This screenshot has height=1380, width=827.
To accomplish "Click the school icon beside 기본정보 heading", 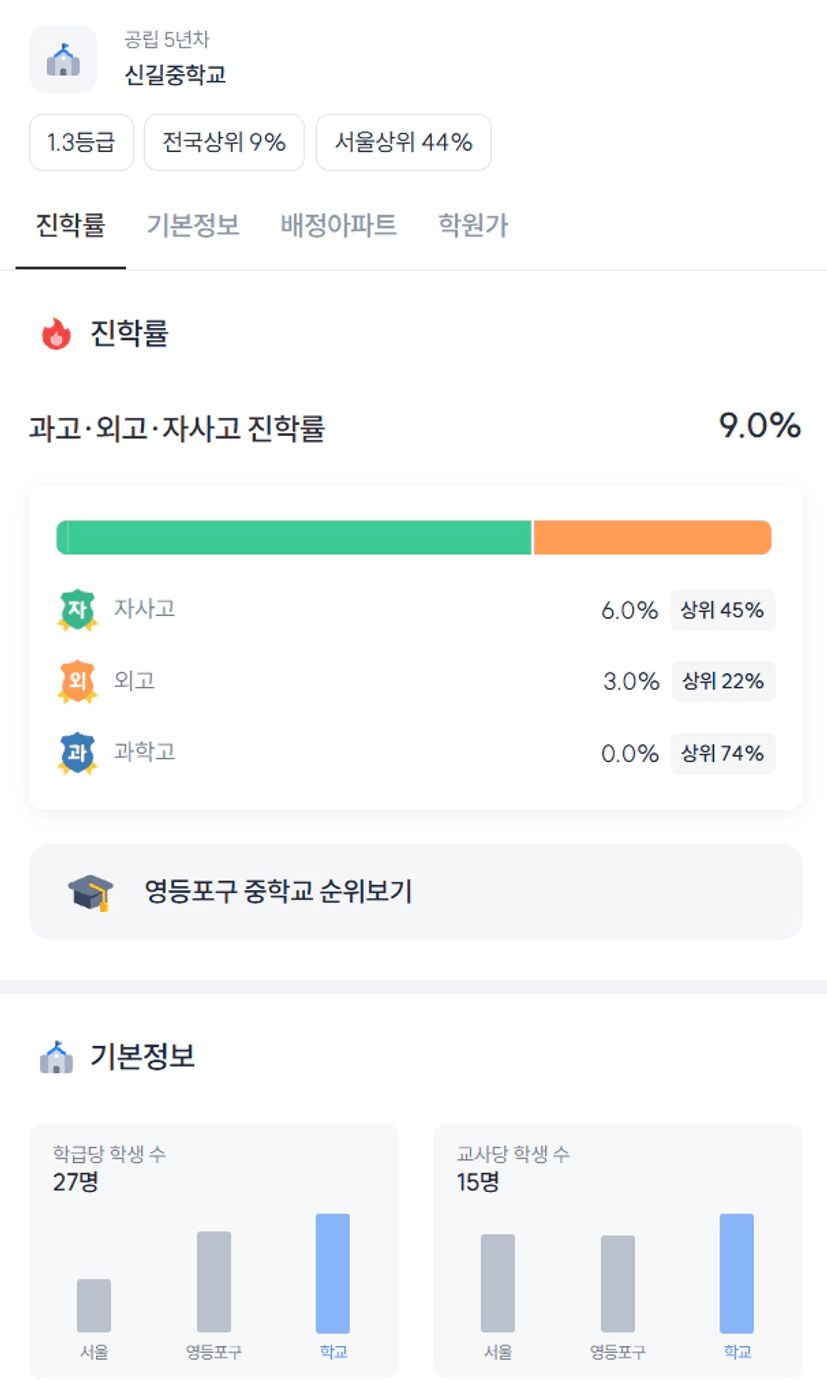I will 57,1056.
